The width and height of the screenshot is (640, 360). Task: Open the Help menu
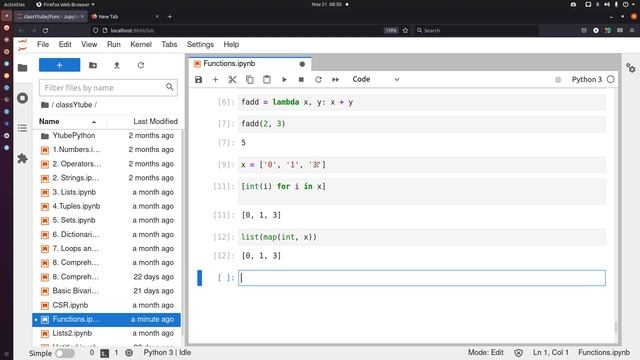click(231, 44)
